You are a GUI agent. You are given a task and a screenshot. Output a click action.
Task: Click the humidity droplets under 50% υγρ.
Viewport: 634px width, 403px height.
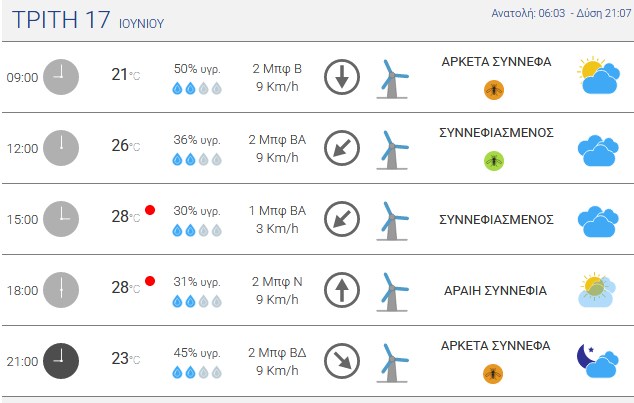pyautogui.click(x=197, y=88)
